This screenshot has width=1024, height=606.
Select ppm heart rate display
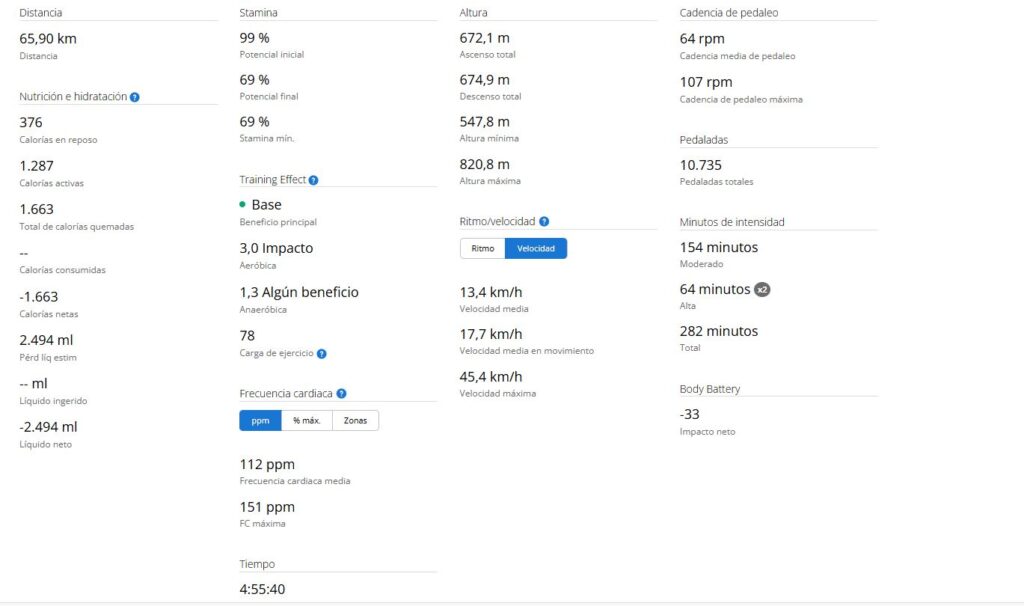pos(260,420)
